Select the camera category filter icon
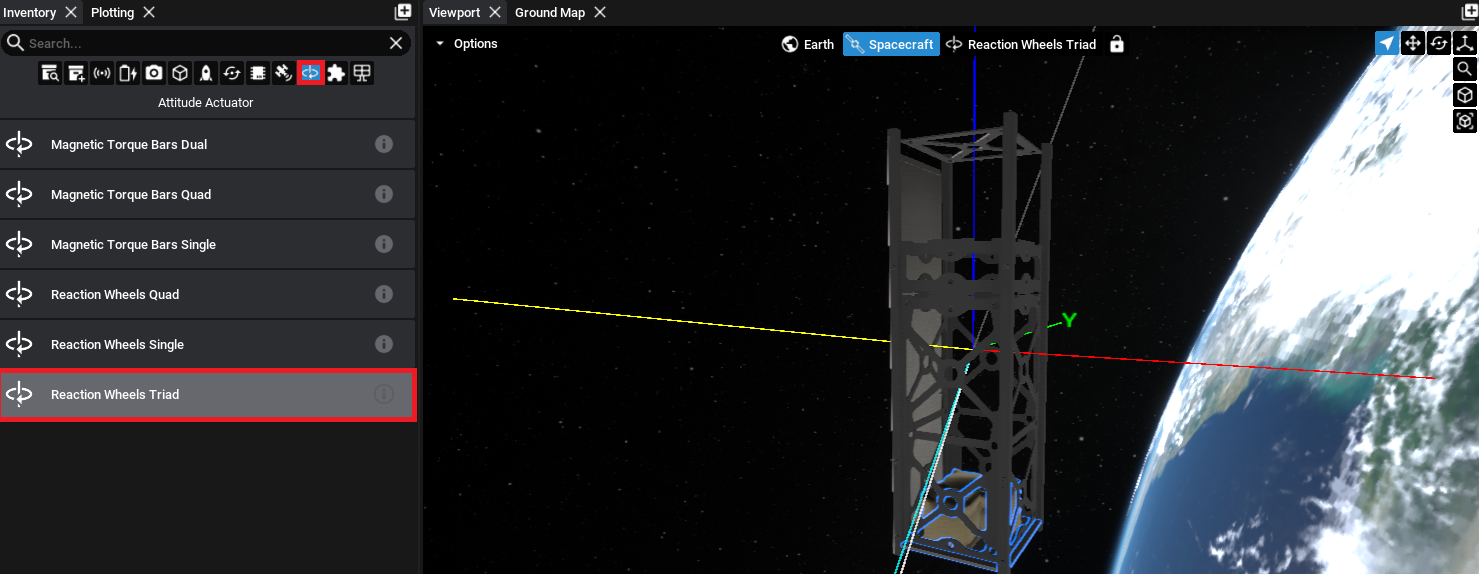Screen dimensions: 1479x574 coord(154,73)
